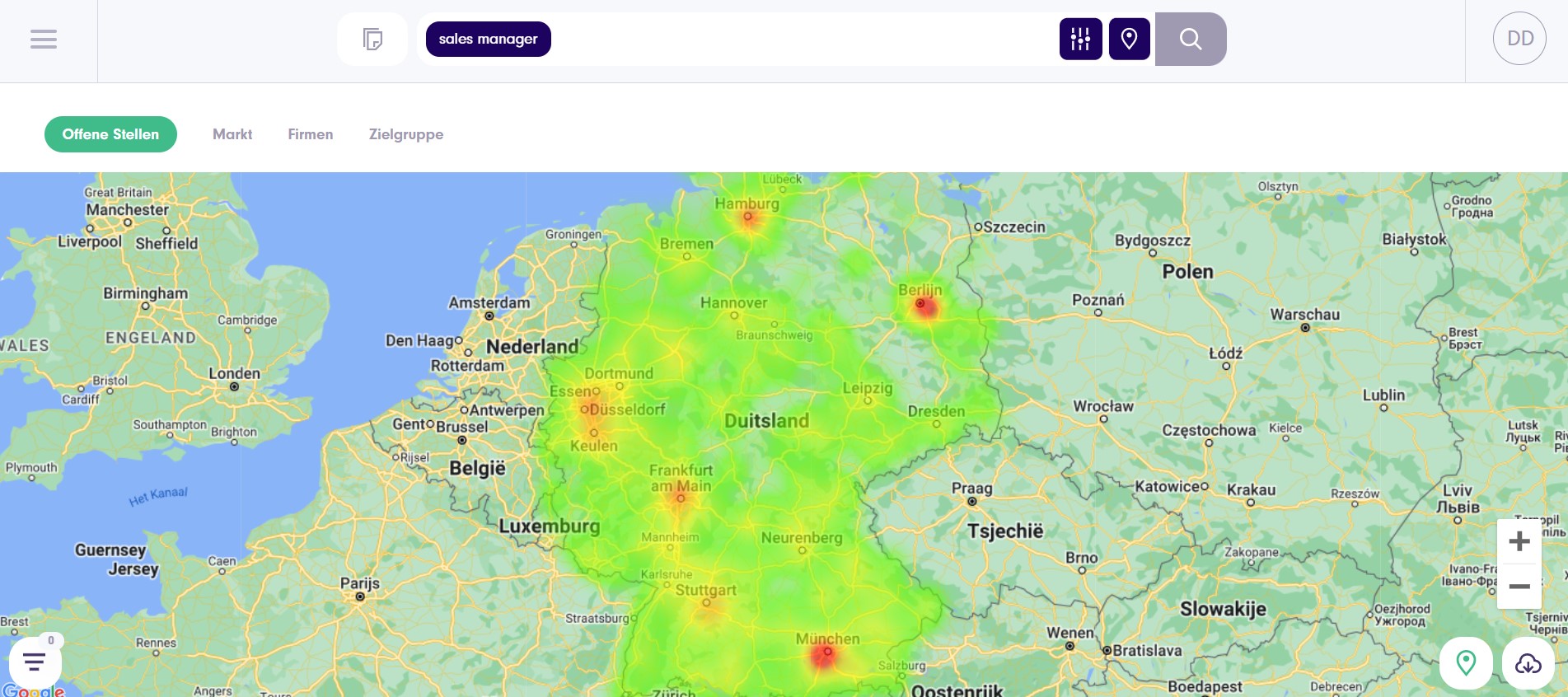Click in the search input field
Viewport: 1568px width, 697px height.
(799, 39)
